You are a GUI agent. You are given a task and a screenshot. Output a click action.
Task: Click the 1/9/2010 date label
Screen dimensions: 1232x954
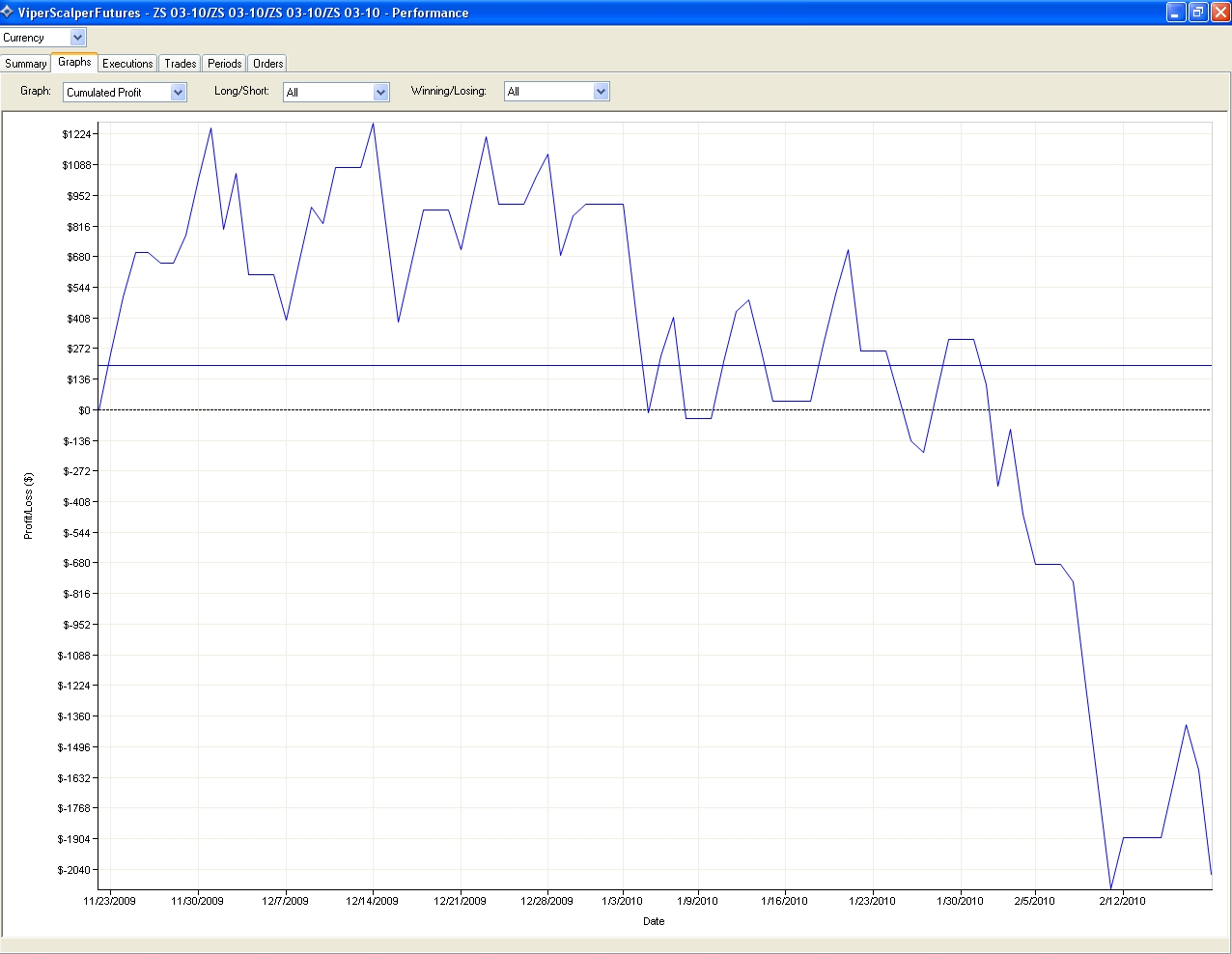(698, 901)
